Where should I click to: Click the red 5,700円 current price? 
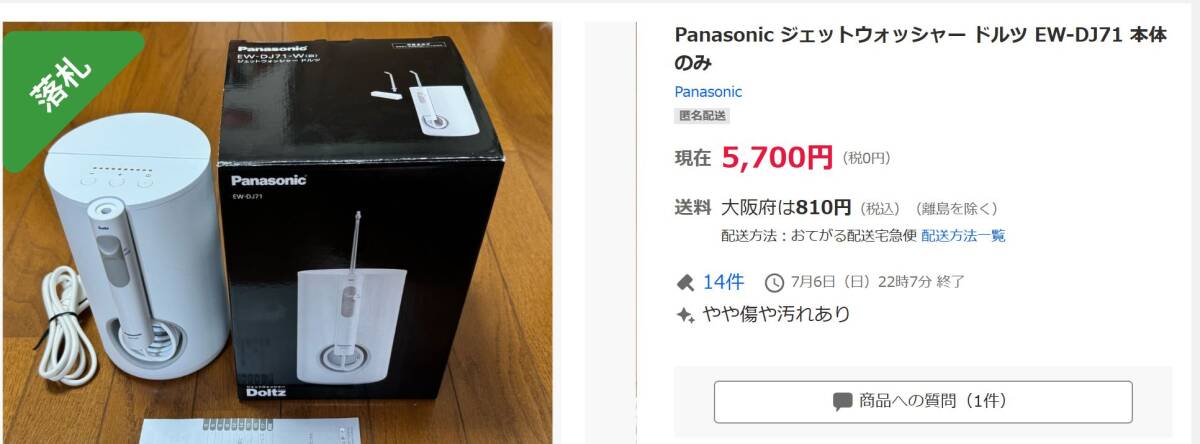point(777,157)
